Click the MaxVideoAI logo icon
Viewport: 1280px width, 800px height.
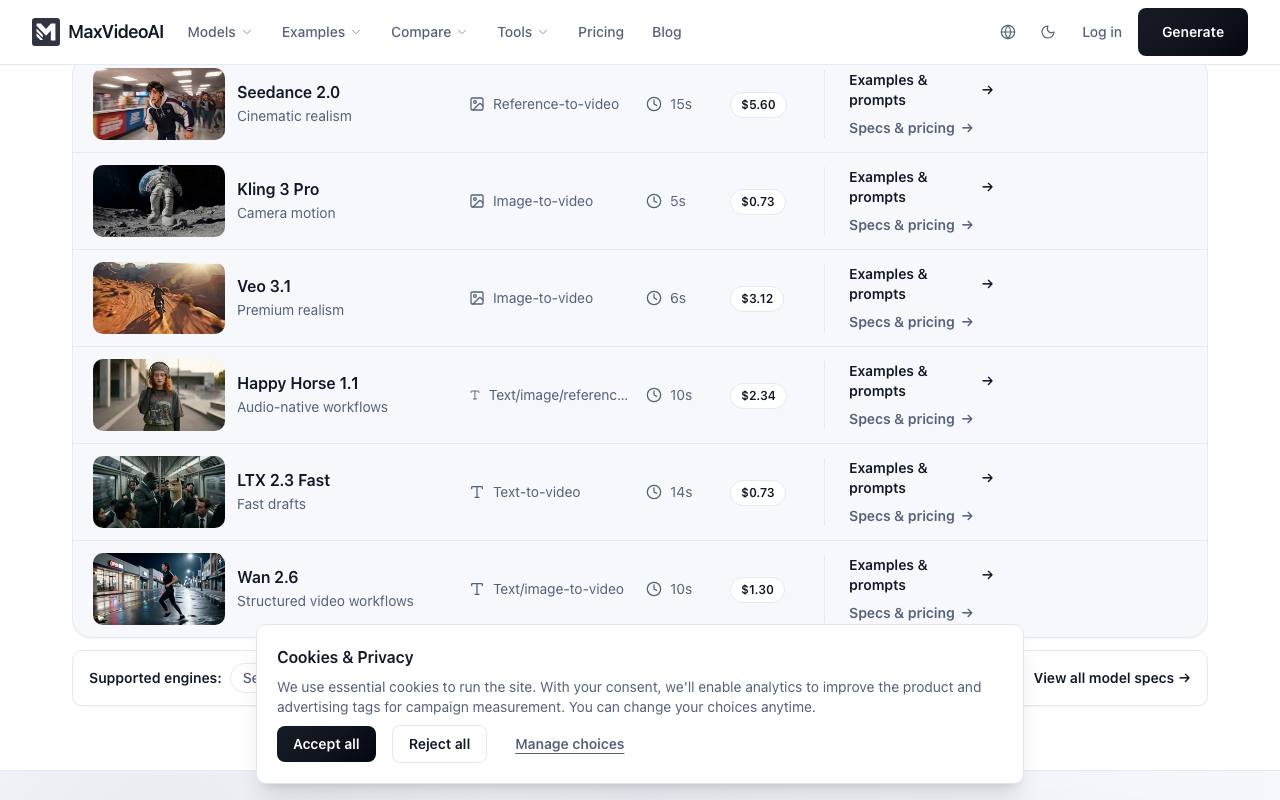(x=46, y=32)
